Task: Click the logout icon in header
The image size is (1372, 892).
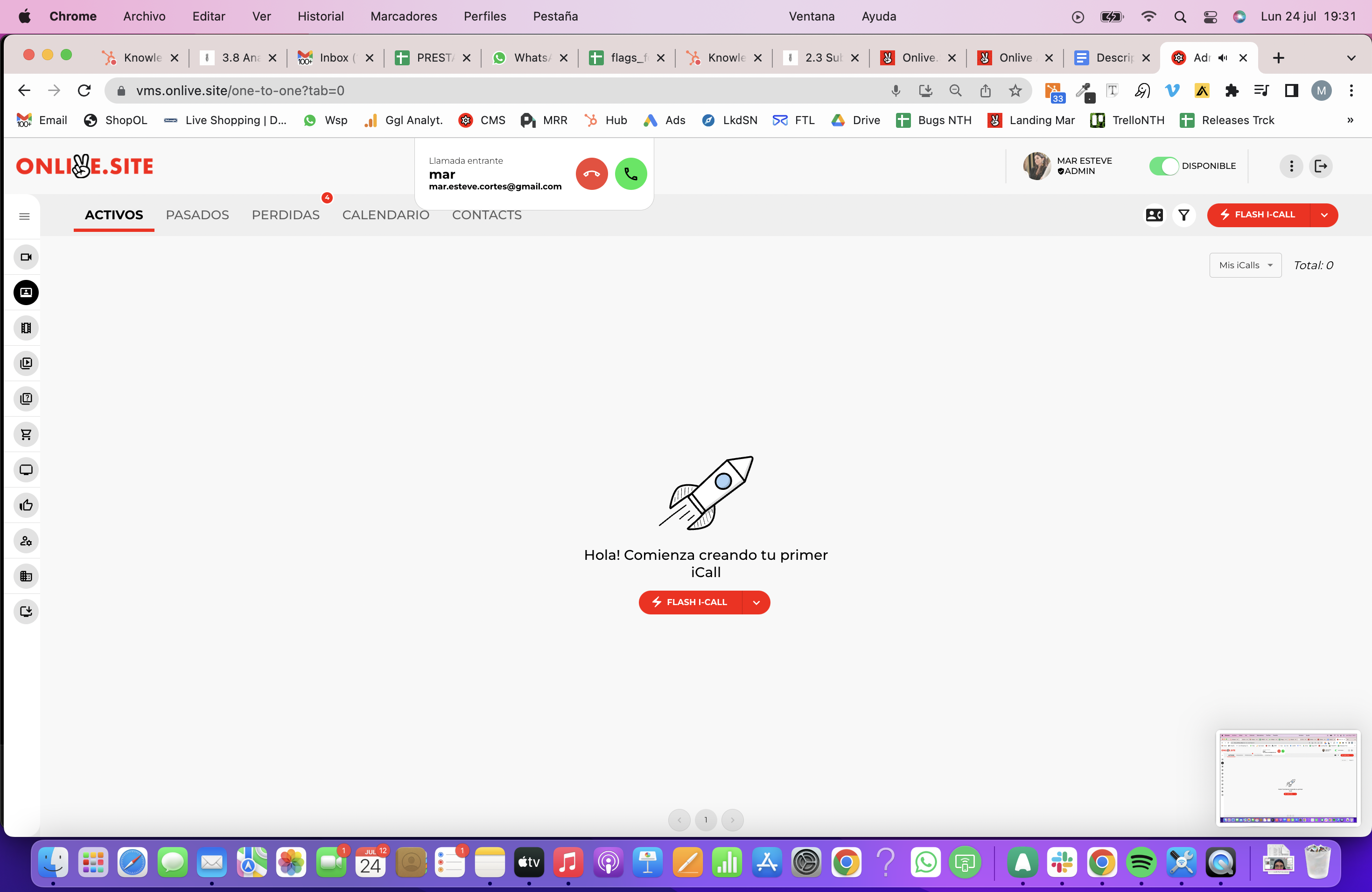Action: [x=1321, y=167]
